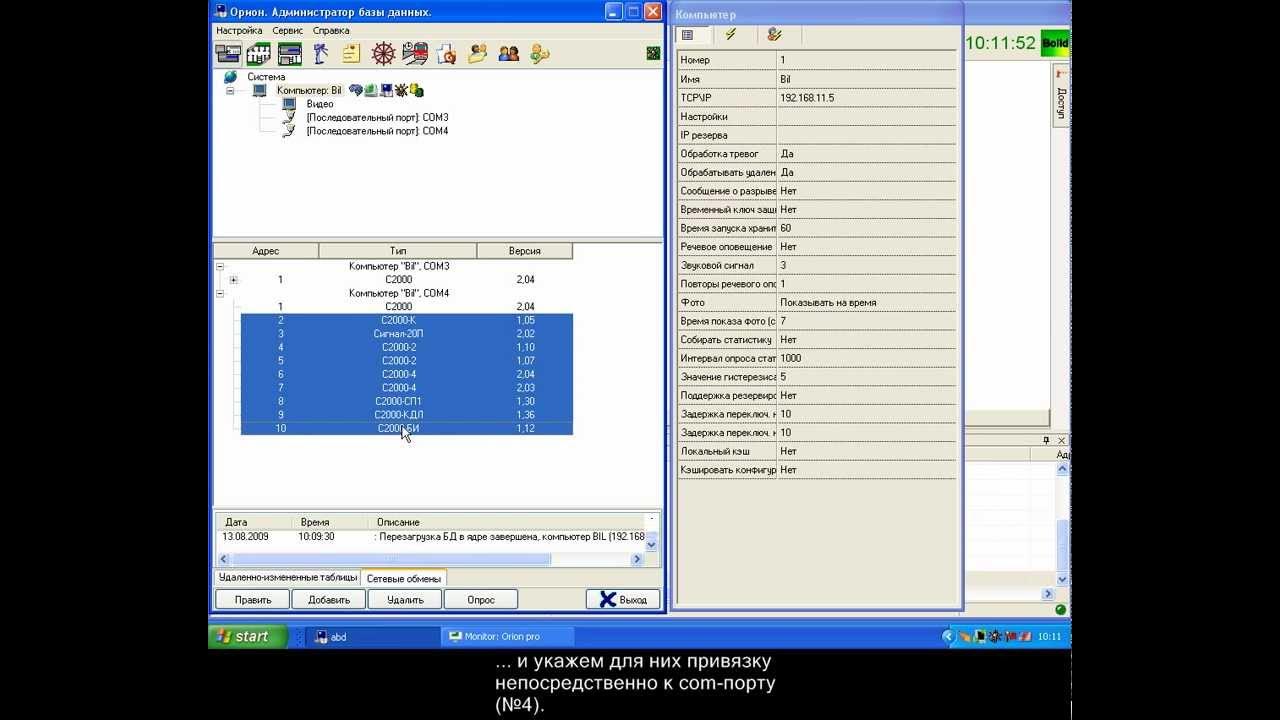Click the coins icon beside Компьютер: Bil

point(416,90)
